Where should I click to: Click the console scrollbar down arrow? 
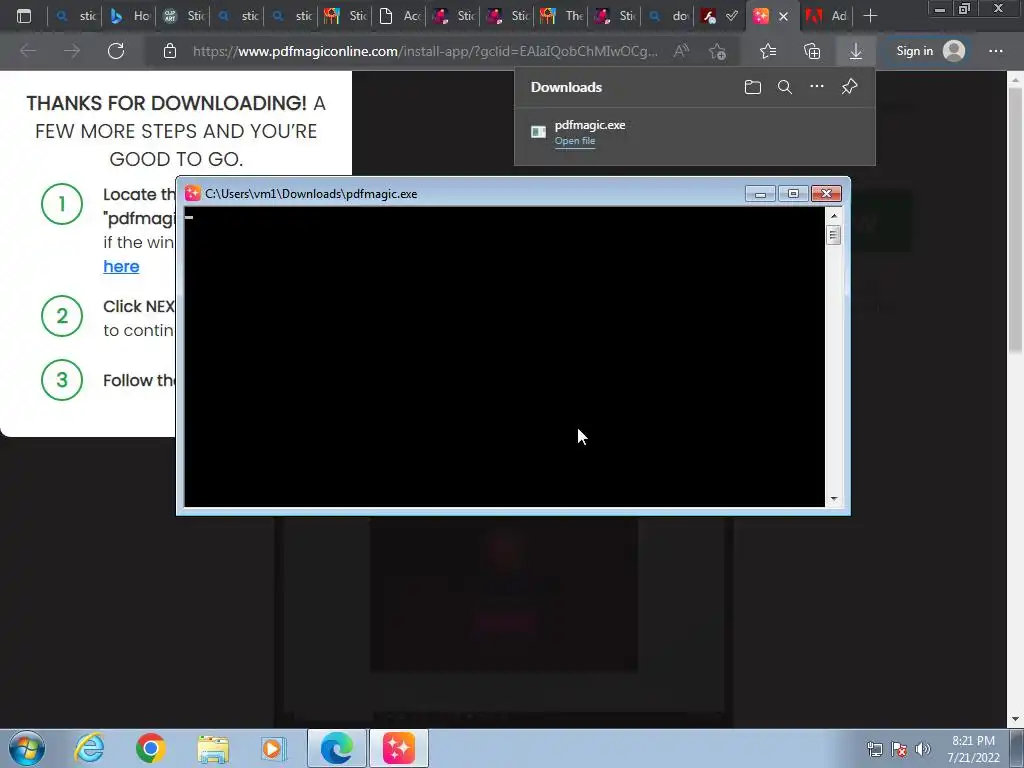click(x=833, y=499)
